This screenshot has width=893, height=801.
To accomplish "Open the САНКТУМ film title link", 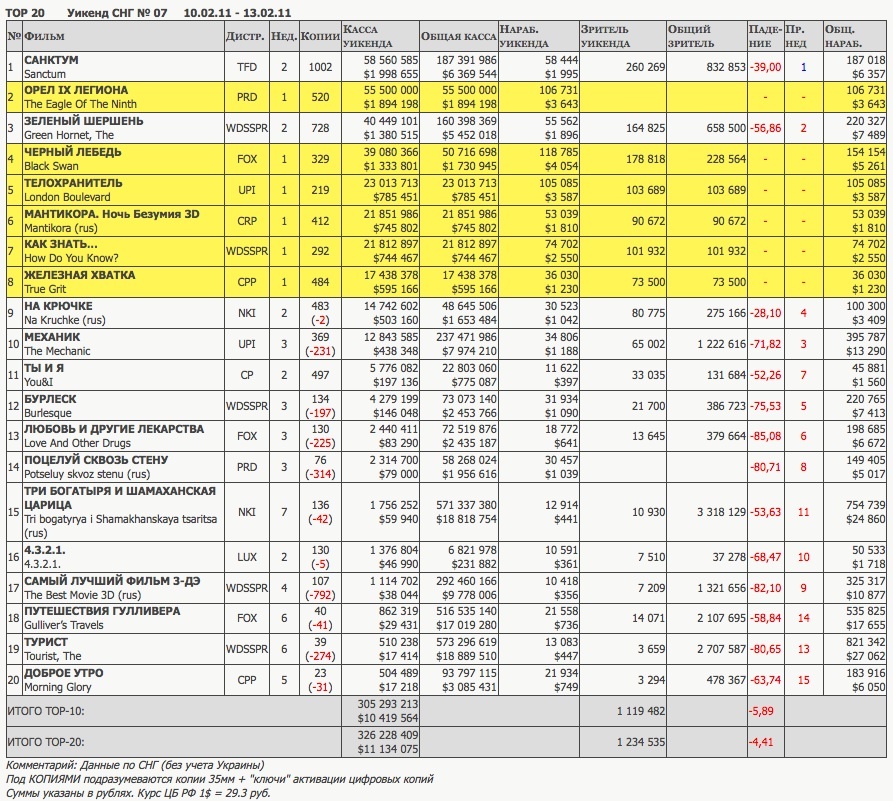I will pos(51,61).
